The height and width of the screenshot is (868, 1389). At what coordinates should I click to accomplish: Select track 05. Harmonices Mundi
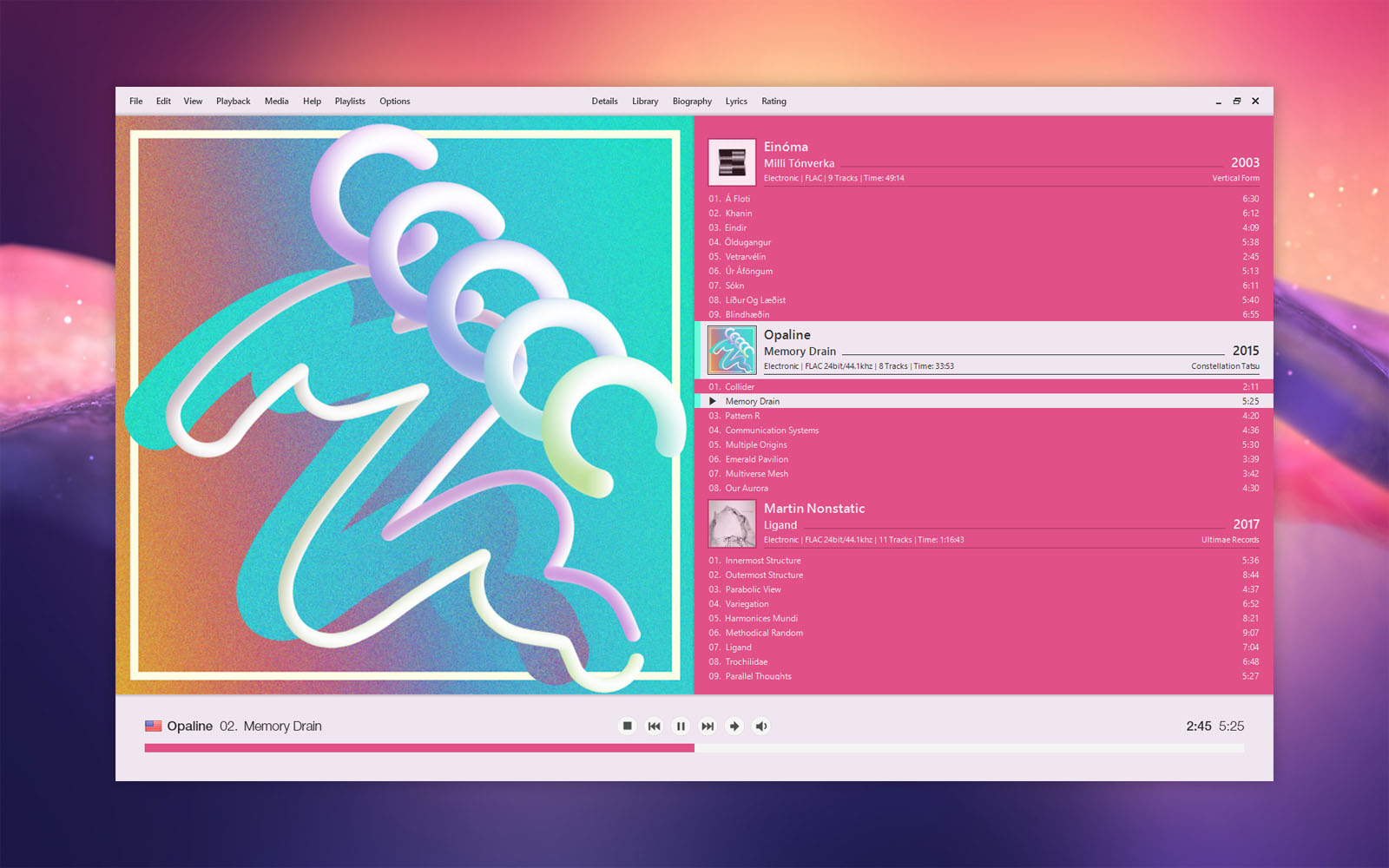point(984,618)
